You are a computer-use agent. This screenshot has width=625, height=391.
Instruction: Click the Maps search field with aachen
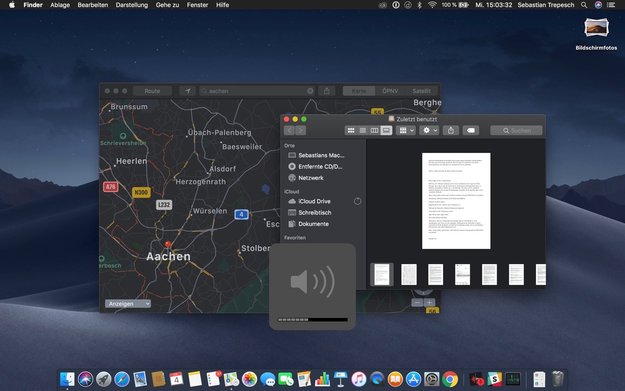tap(257, 91)
